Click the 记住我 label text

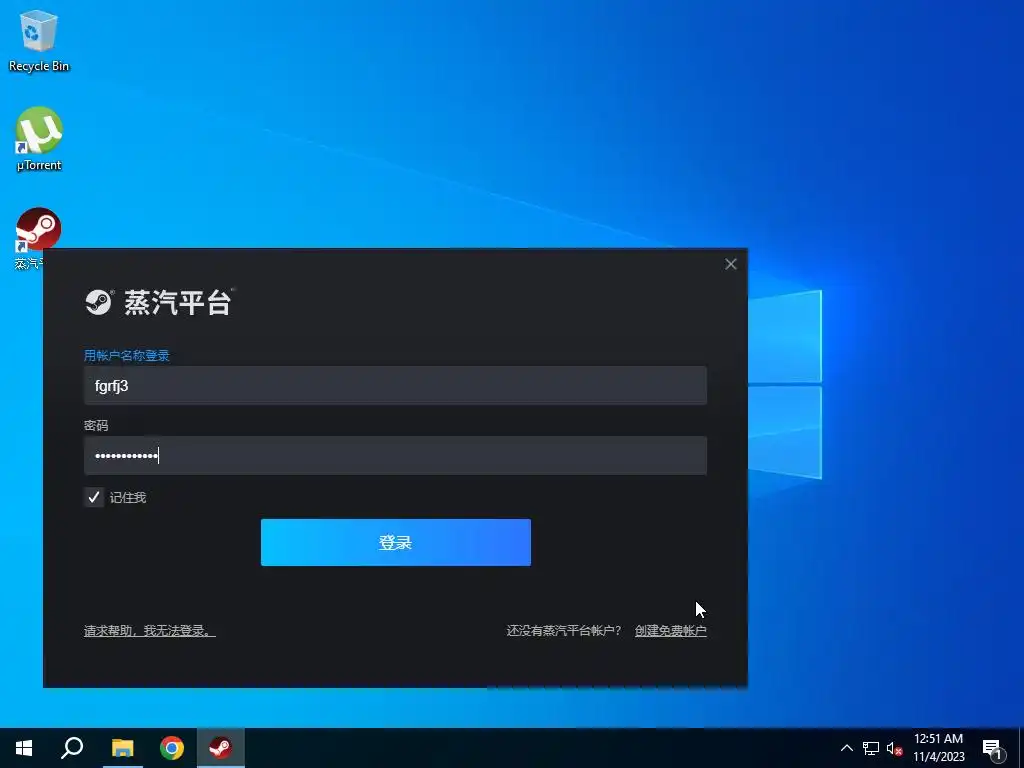(128, 498)
